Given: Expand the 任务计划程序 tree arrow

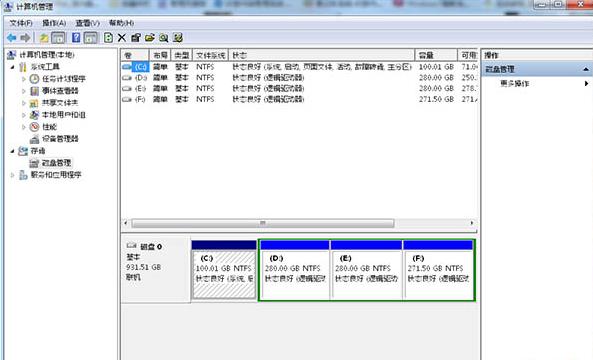Looking at the screenshot, I should [24, 79].
